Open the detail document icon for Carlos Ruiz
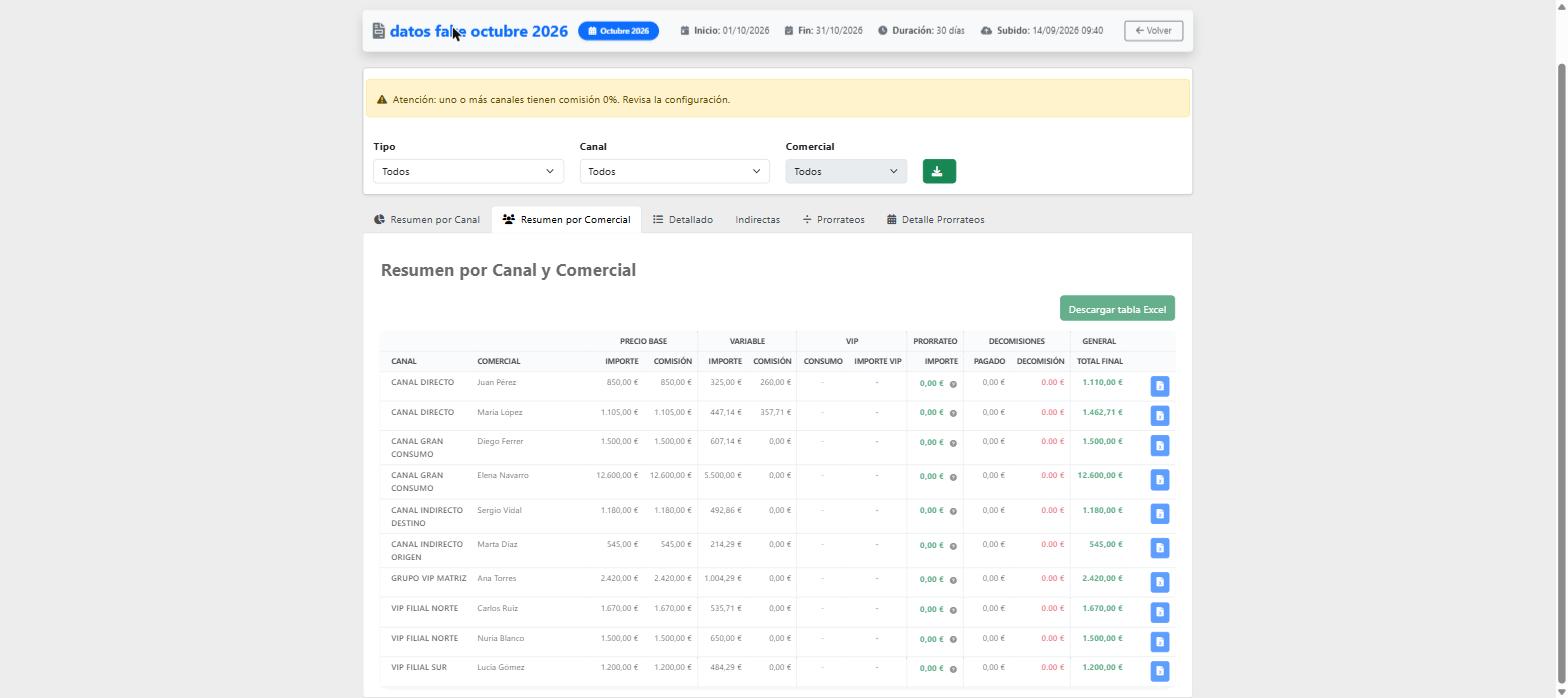 (1159, 612)
